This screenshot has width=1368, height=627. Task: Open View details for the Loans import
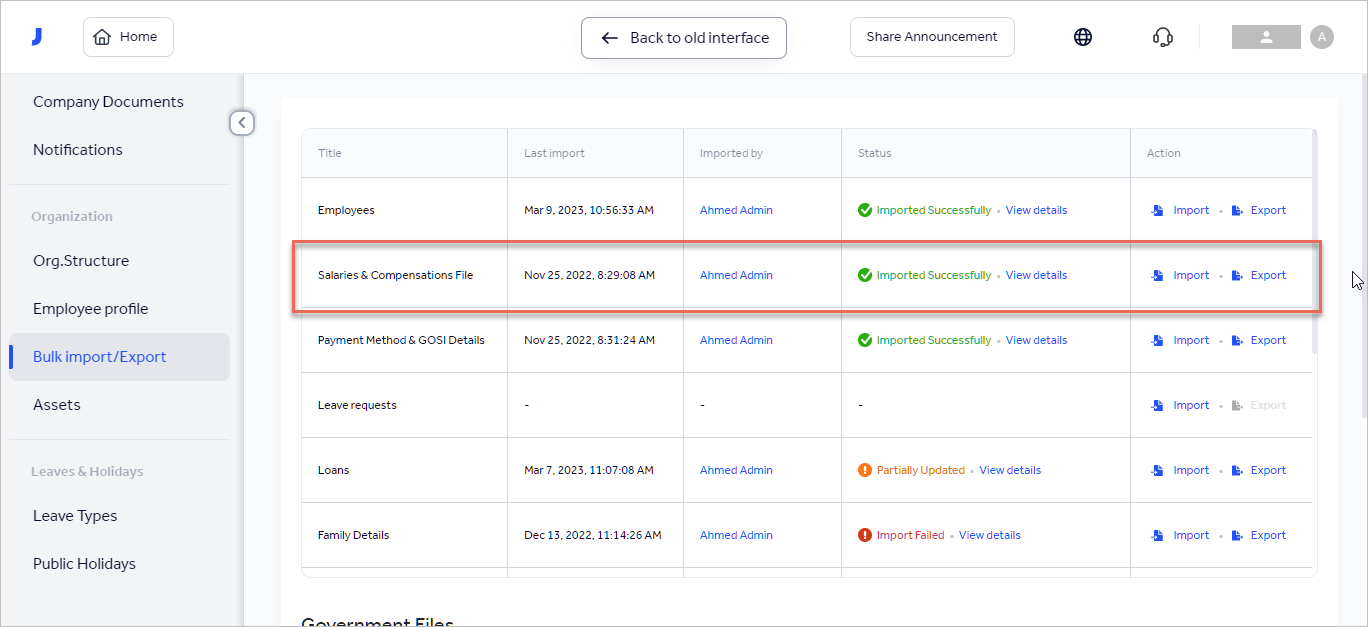tap(1010, 470)
